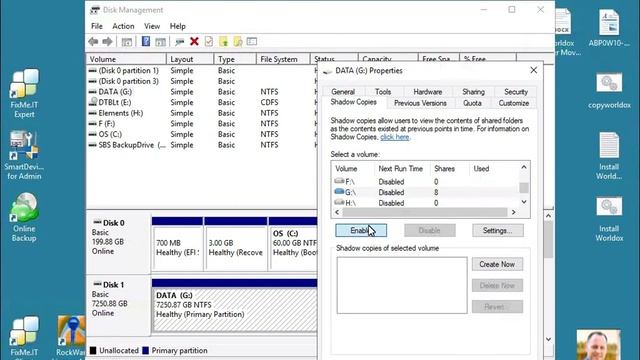Select the G:\ drive icon in volume list

(x=339, y=192)
